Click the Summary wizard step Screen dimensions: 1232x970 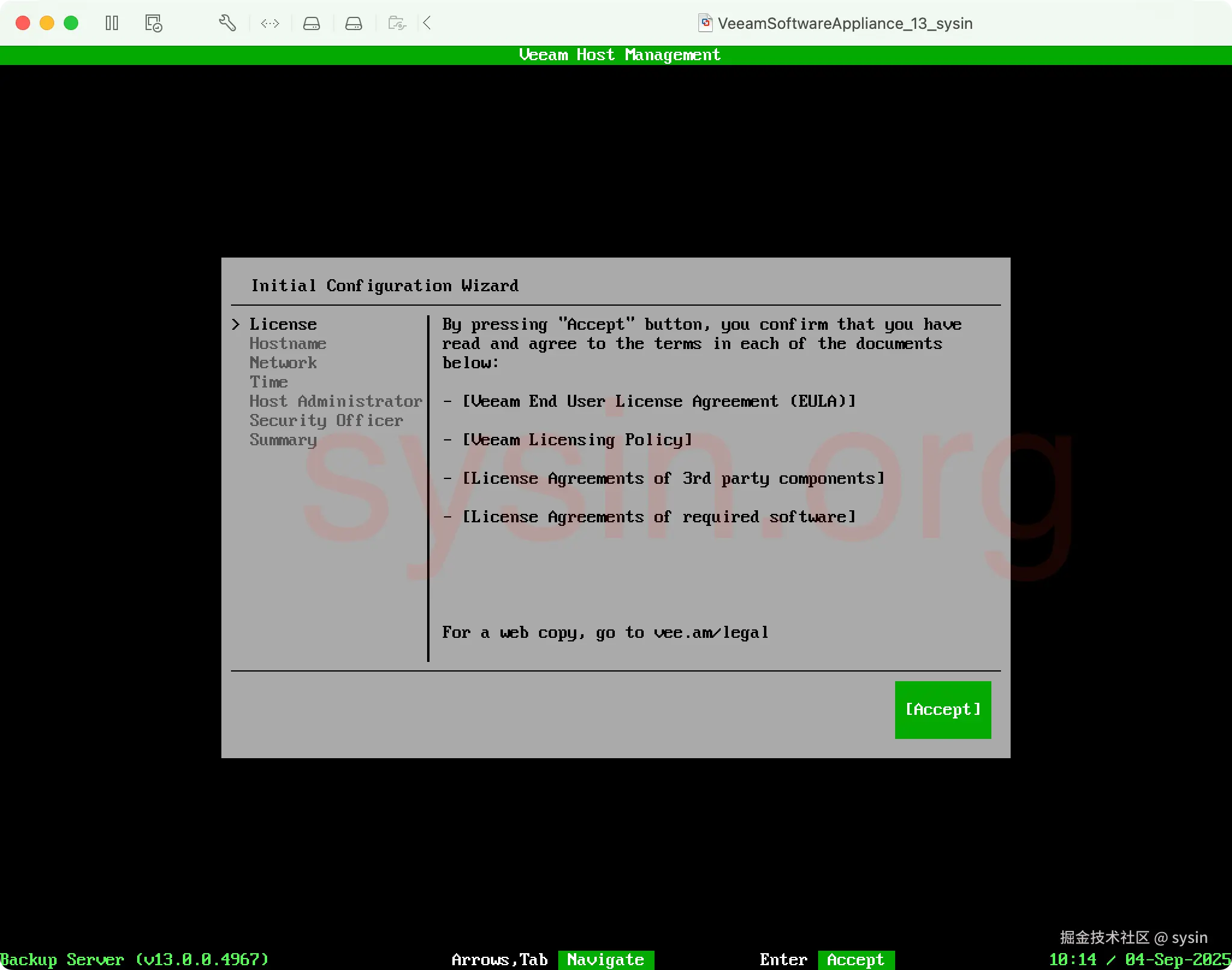[283, 440]
